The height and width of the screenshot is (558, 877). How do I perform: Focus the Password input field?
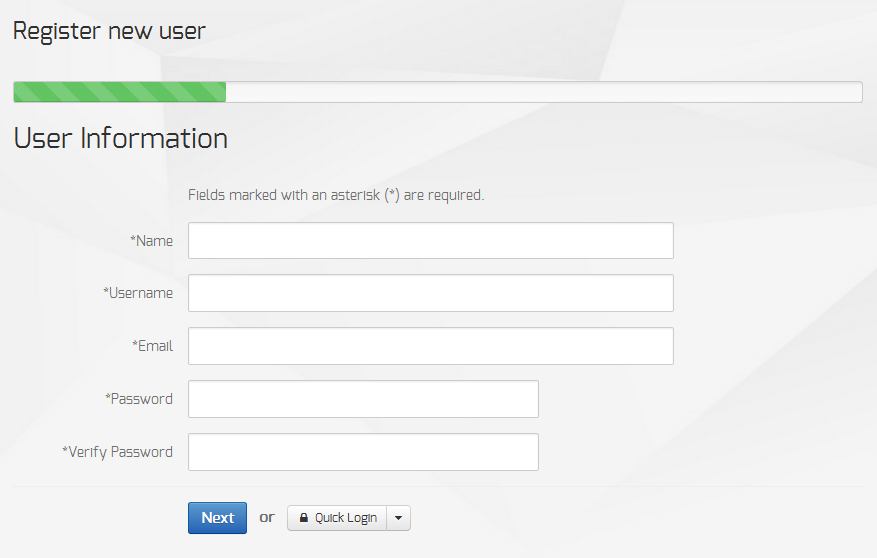point(363,399)
